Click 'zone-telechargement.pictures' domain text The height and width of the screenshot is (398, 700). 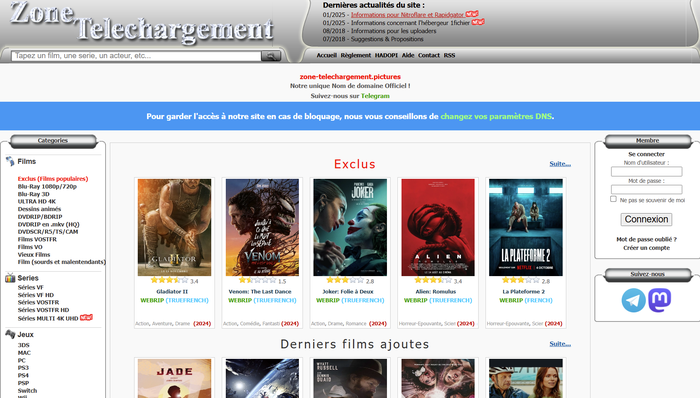(350, 77)
